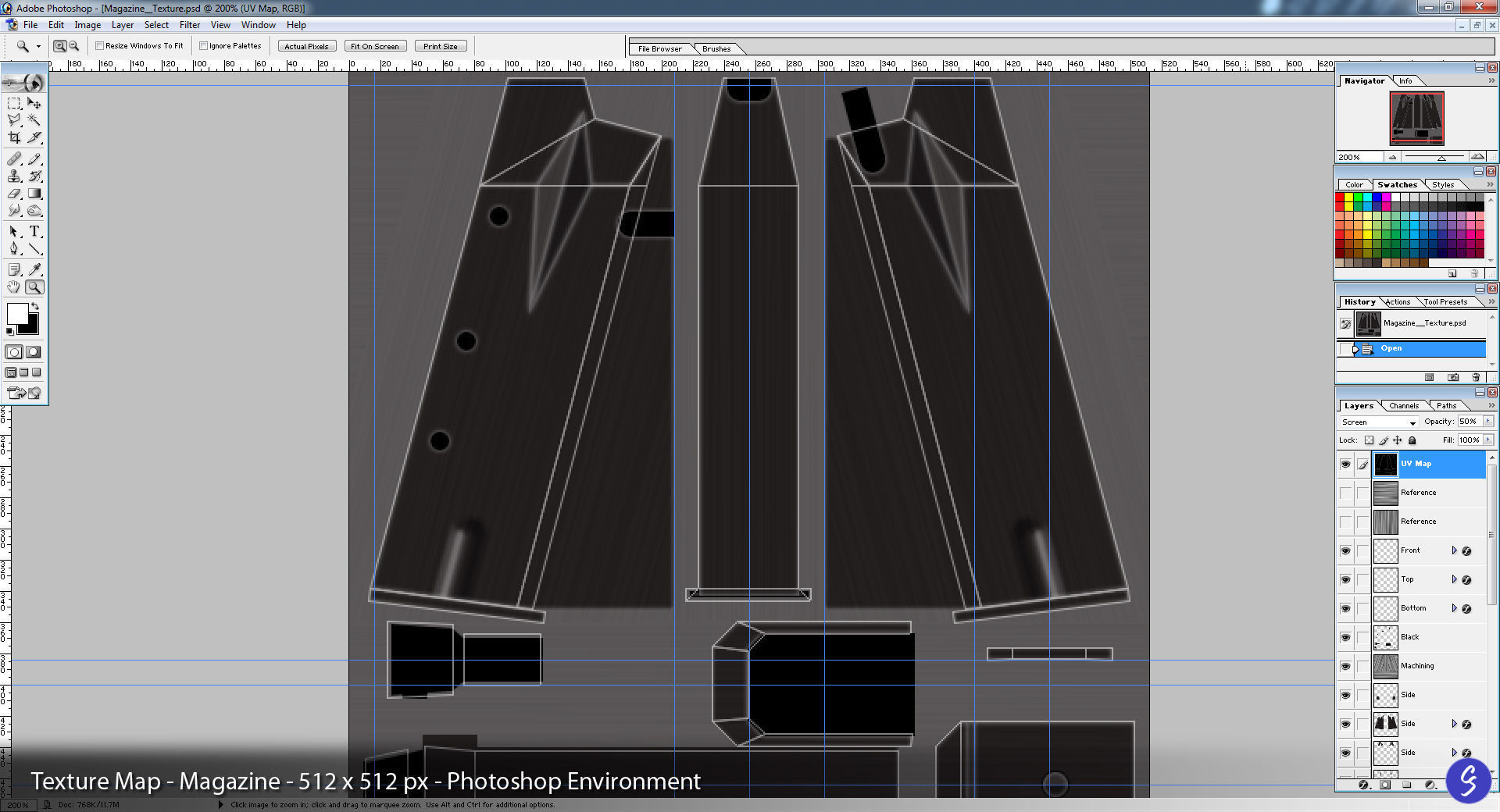Click the Navigator zoom slider
The image size is (1500, 812).
pyautogui.click(x=1441, y=158)
